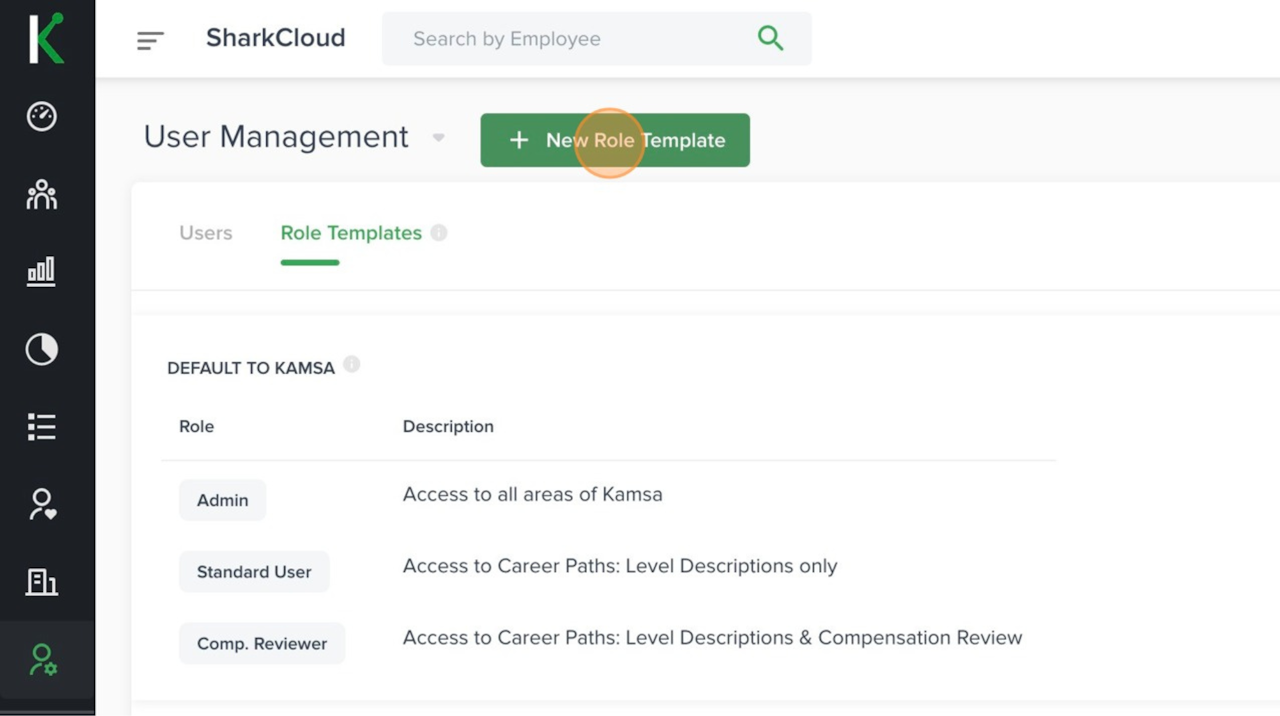
Task: Open the employees group icon in sidebar
Action: click(x=42, y=194)
